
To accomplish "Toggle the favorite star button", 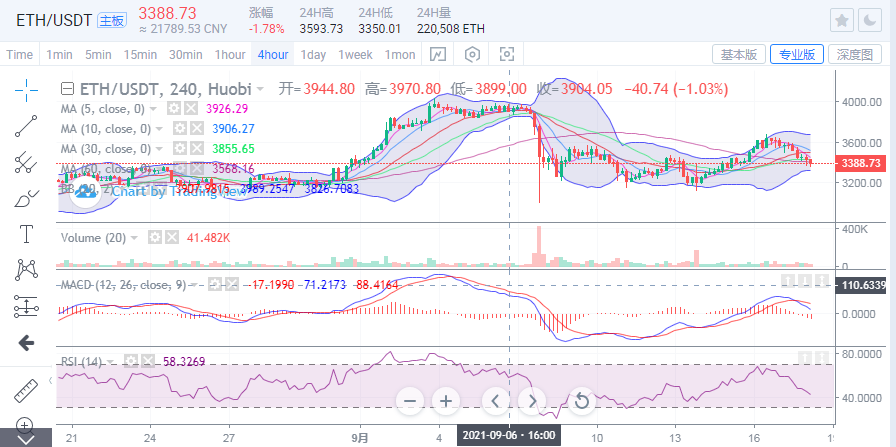I will coord(842,20).
